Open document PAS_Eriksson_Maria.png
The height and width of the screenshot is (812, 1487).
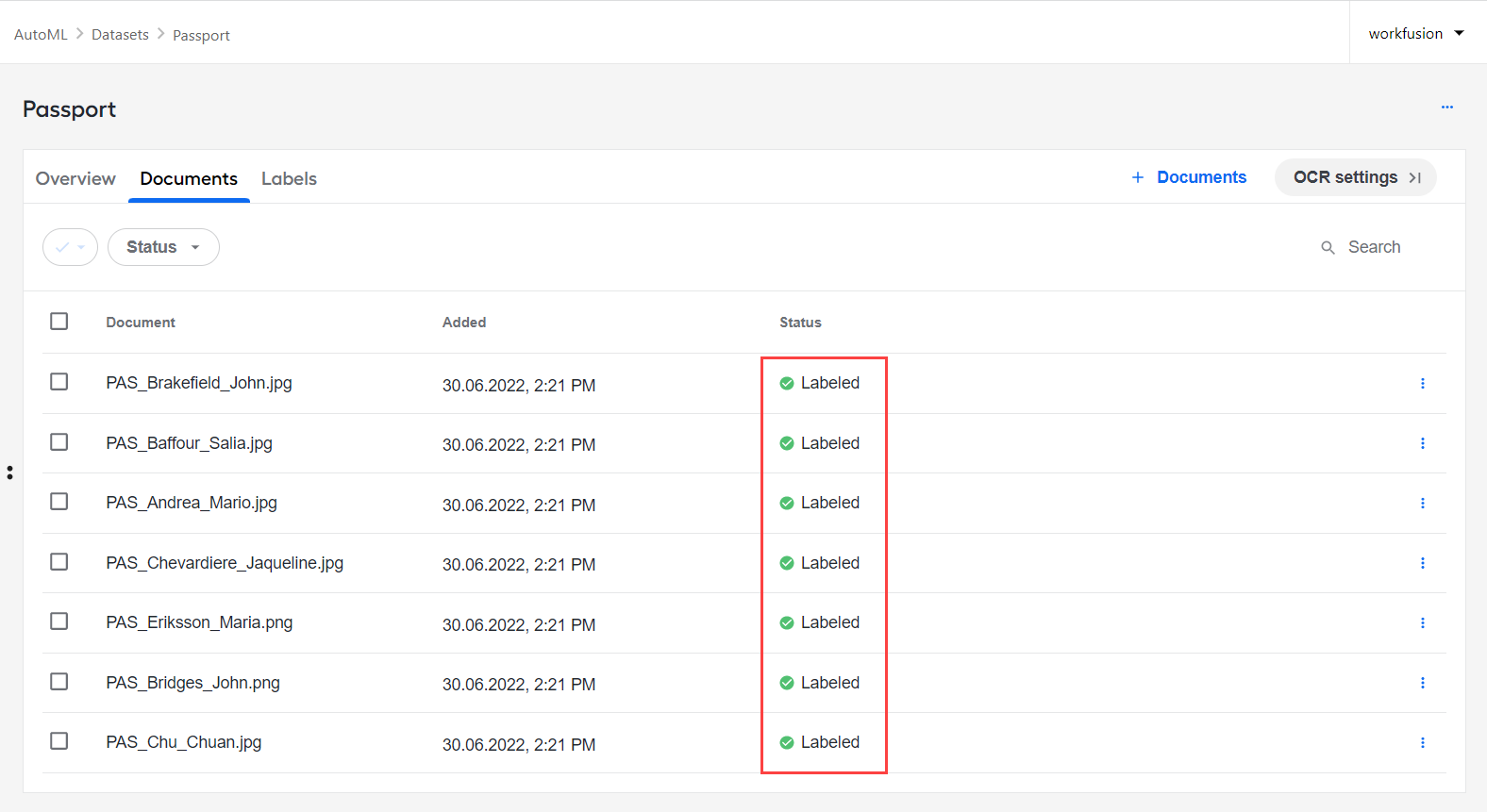pos(199,622)
